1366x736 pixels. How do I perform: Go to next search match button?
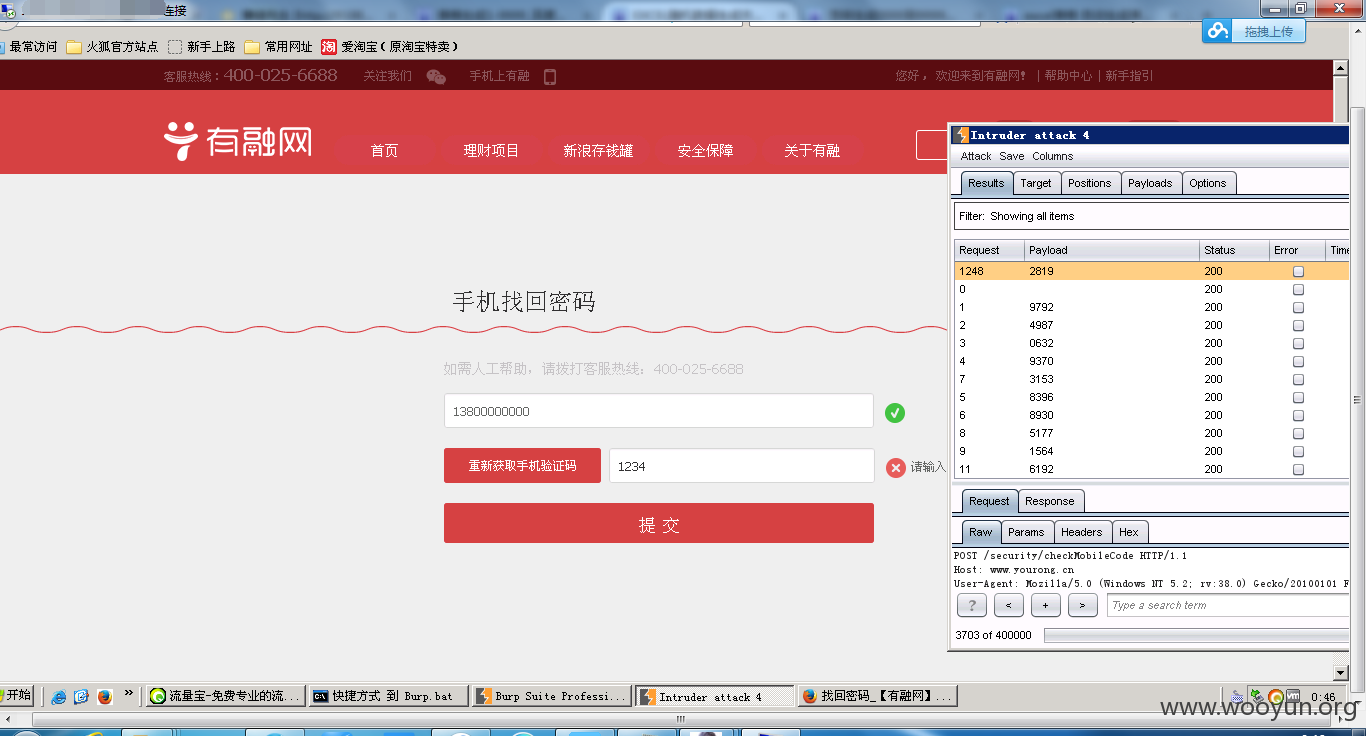pos(1083,605)
